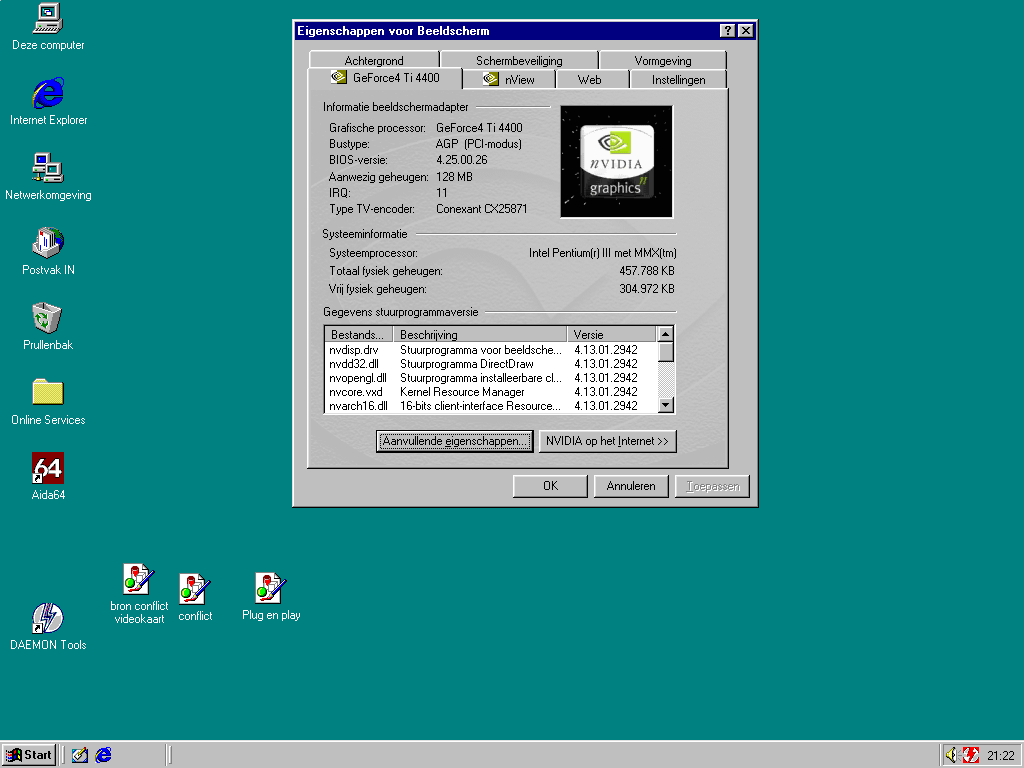Click the Versie column header
The image size is (1024, 768).
coord(611,334)
